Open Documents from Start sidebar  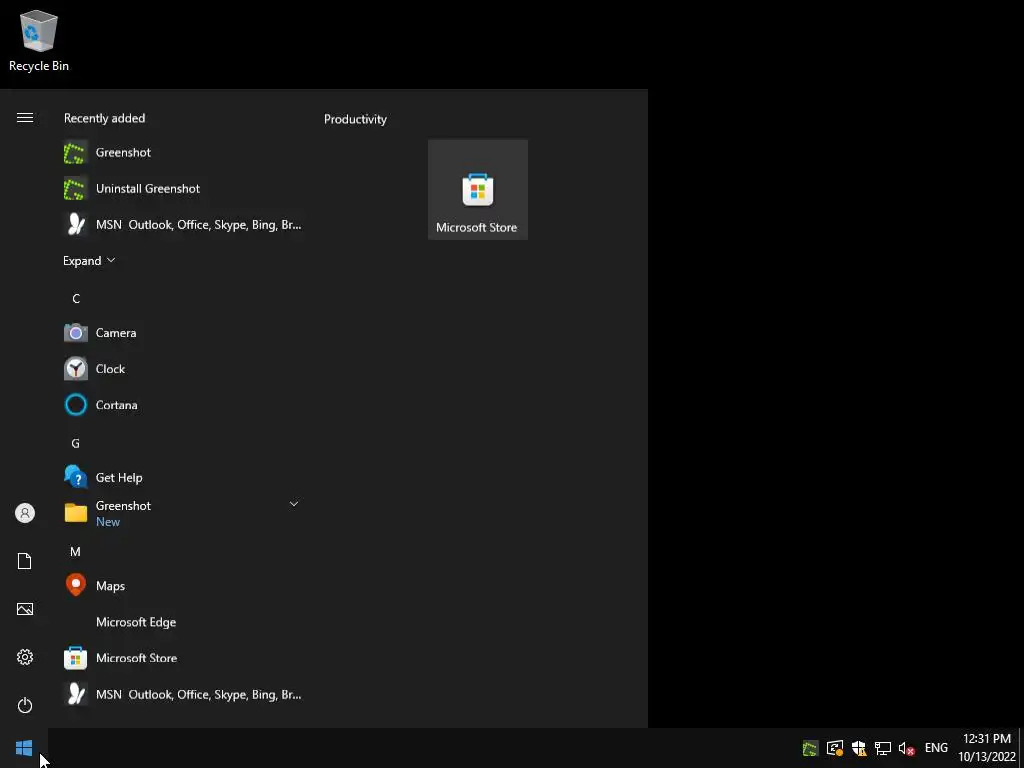25,561
